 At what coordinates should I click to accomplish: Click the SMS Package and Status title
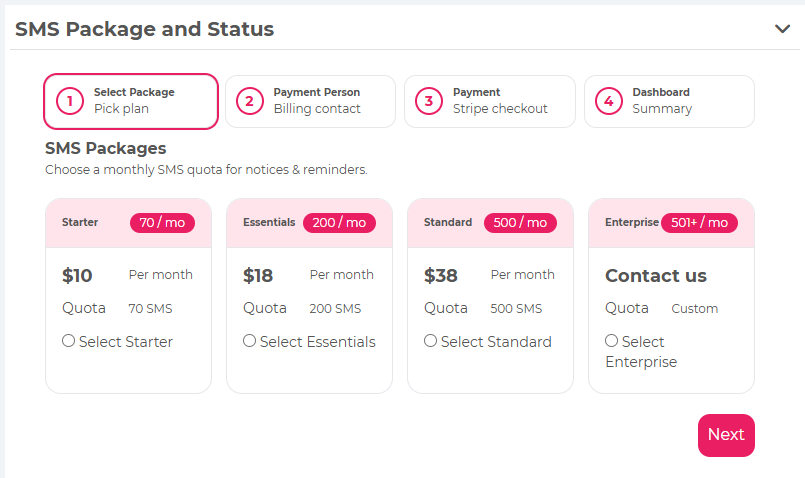click(x=144, y=29)
